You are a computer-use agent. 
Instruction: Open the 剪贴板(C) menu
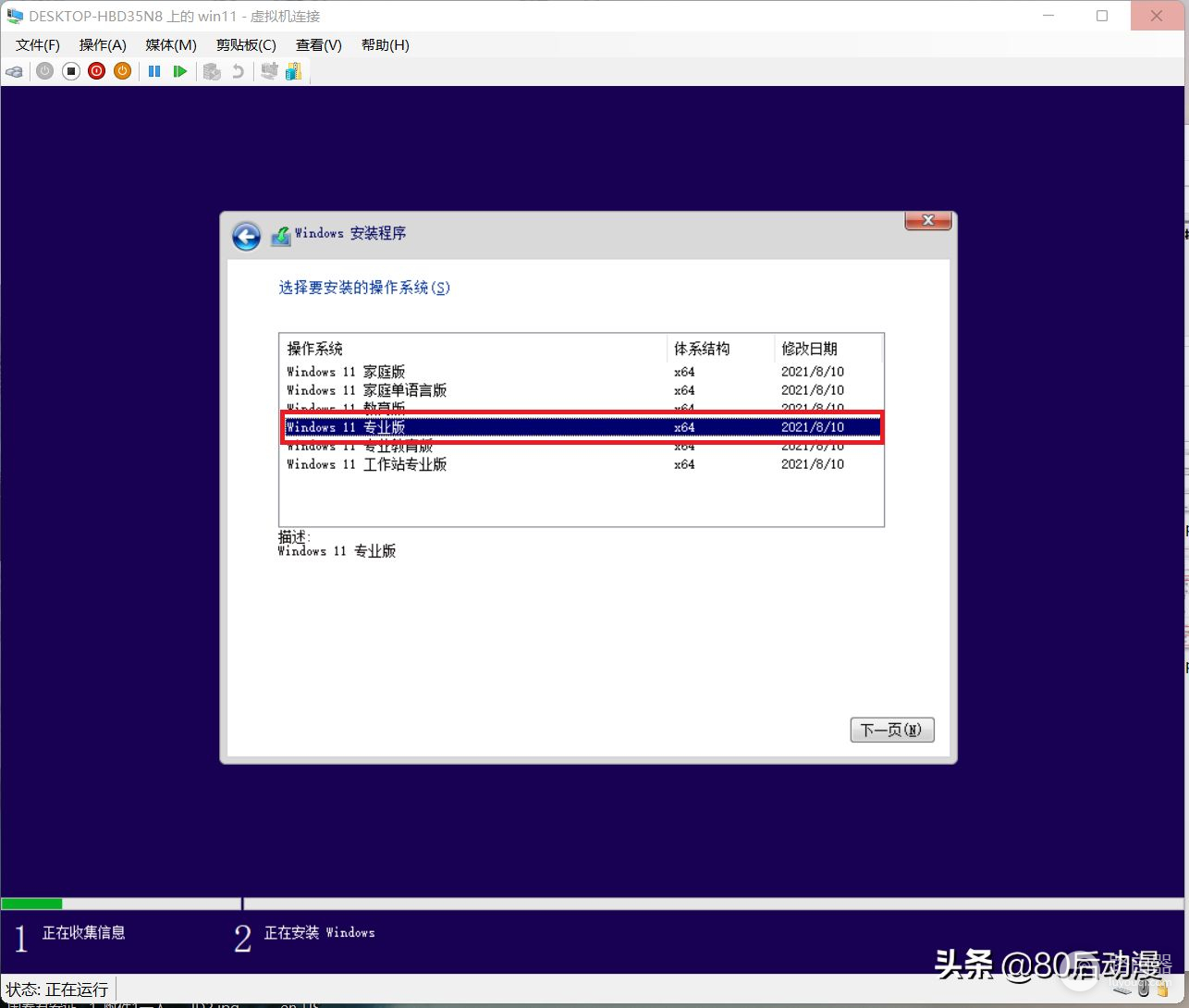tap(246, 45)
